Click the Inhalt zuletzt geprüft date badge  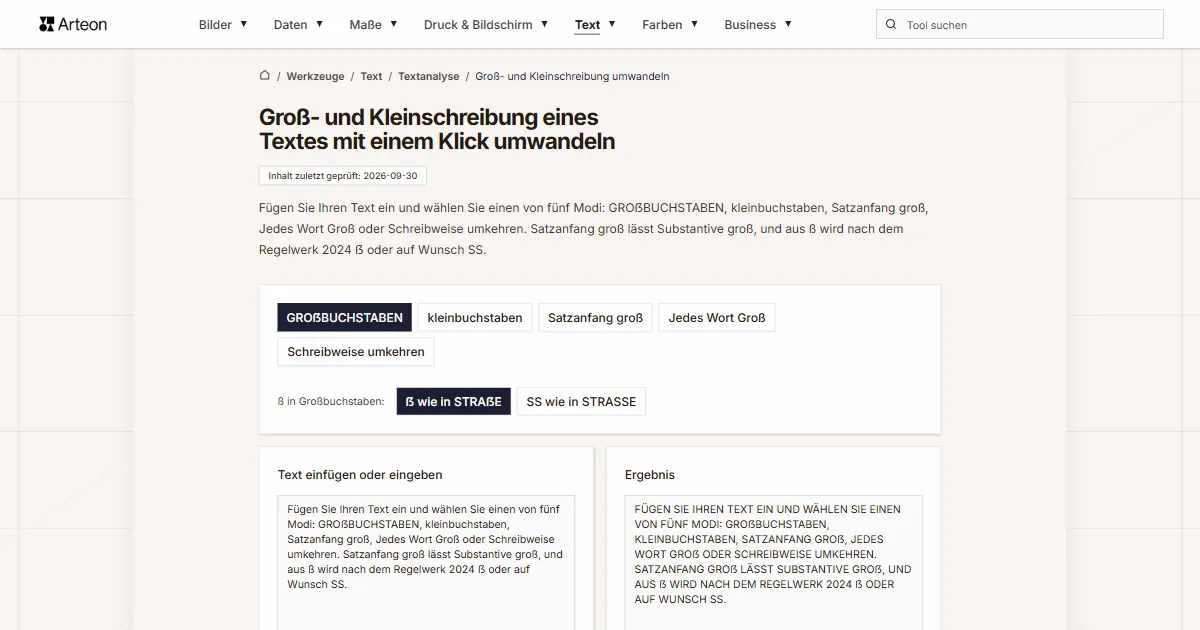(342, 175)
